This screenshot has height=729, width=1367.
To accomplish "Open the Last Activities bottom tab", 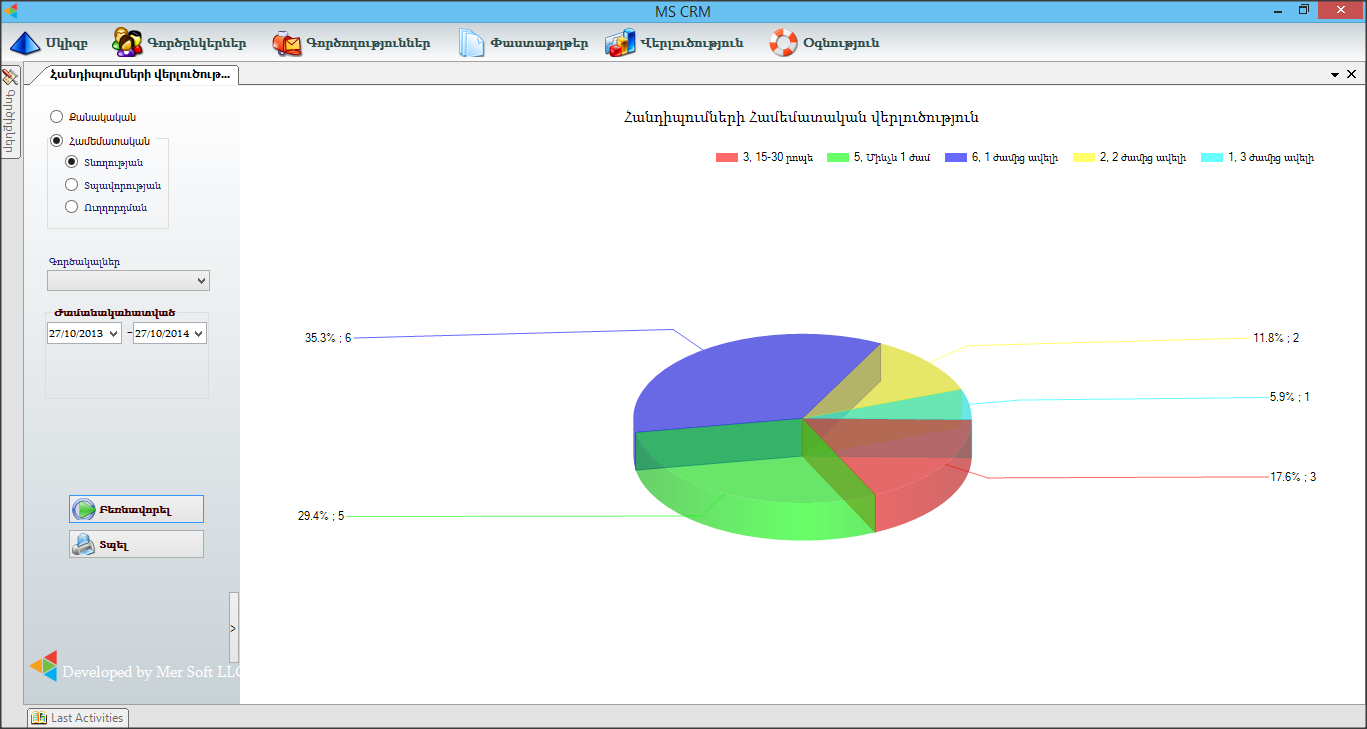I will point(78,717).
